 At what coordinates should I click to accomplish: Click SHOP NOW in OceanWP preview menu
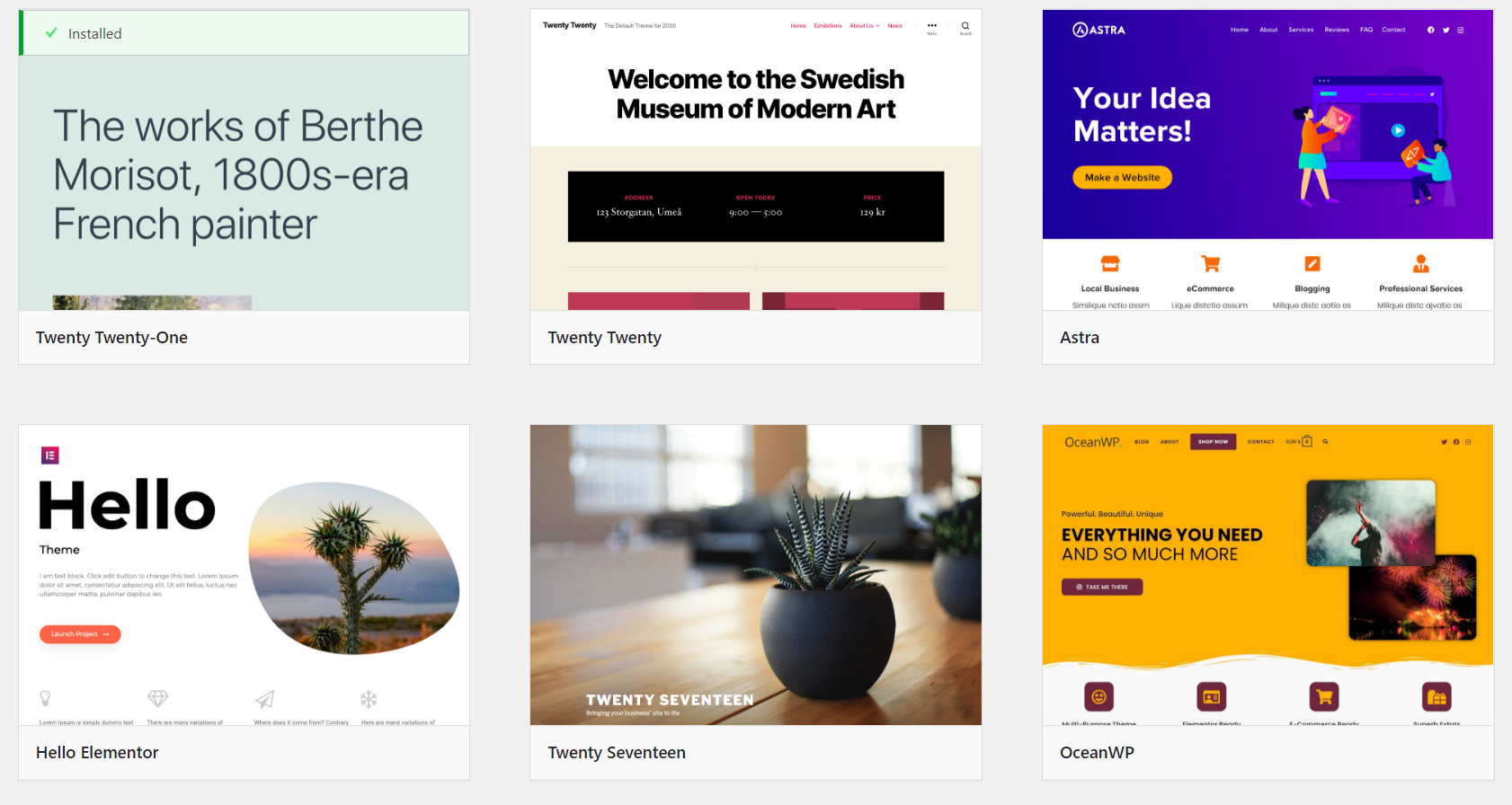[x=1213, y=441]
